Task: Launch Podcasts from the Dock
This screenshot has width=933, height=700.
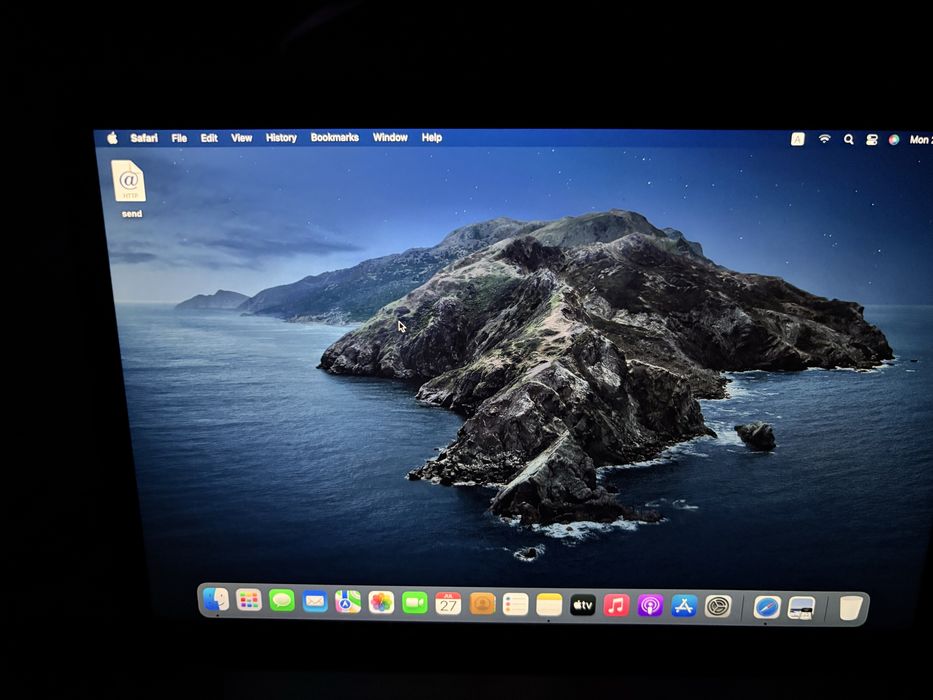Action: [650, 607]
